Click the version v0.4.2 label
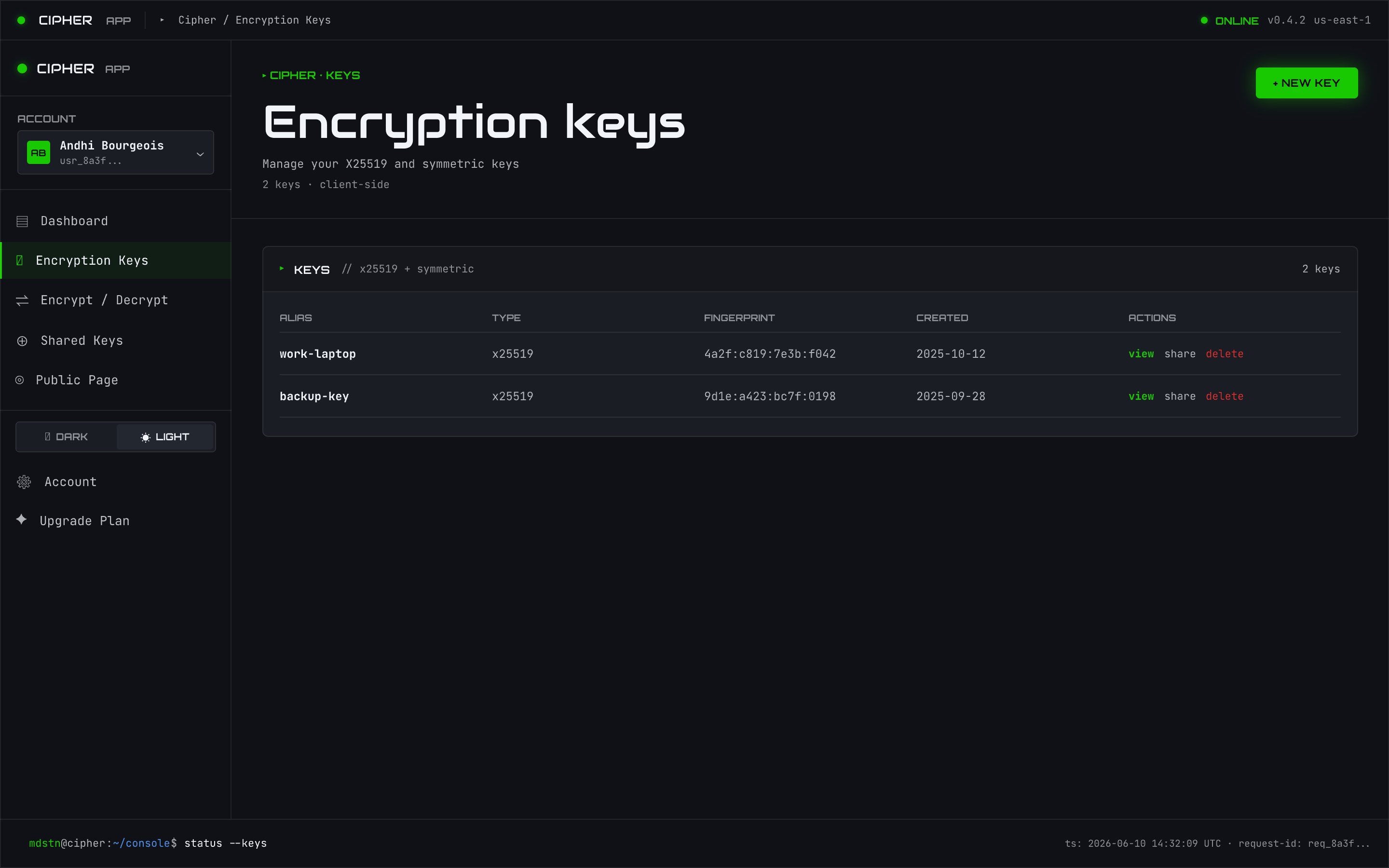The width and height of the screenshot is (1389, 868). pos(1286,20)
